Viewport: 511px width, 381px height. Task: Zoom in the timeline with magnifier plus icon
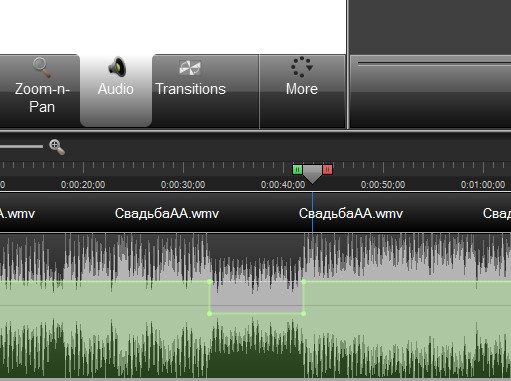(x=57, y=147)
